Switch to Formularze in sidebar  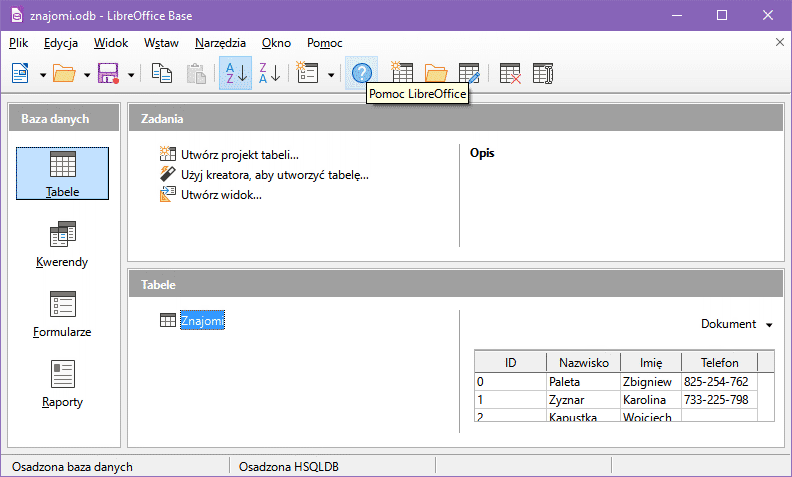(62, 315)
